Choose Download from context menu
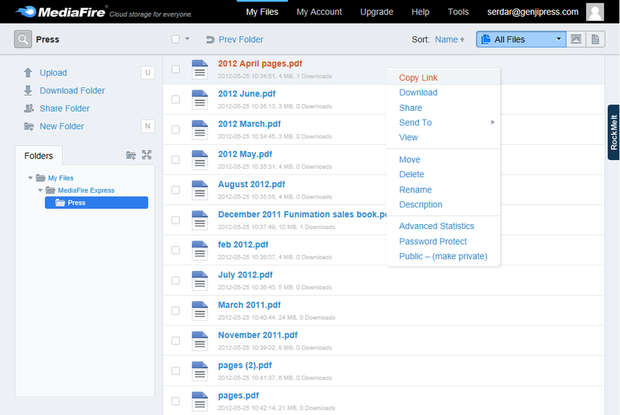 pos(418,92)
